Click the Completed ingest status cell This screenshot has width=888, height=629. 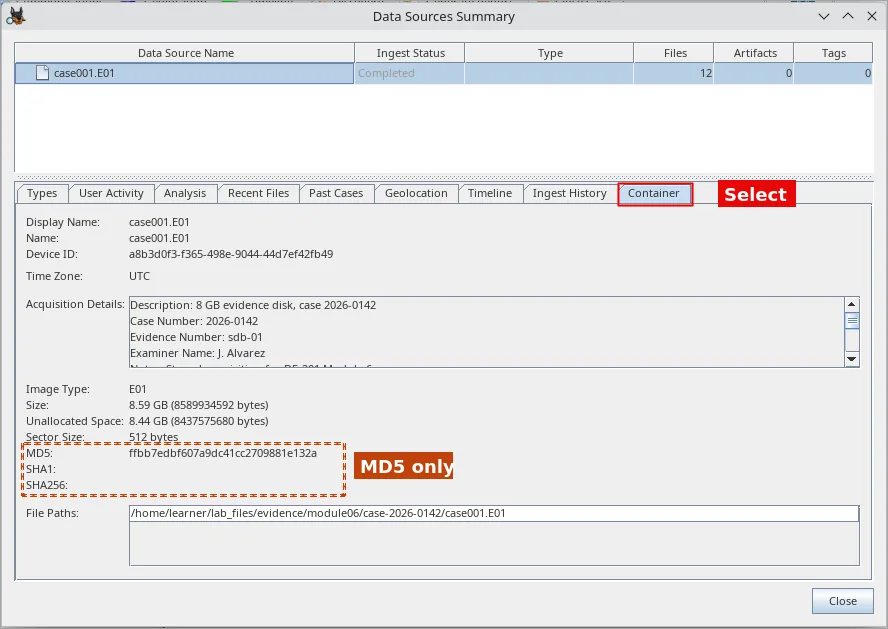click(x=409, y=73)
